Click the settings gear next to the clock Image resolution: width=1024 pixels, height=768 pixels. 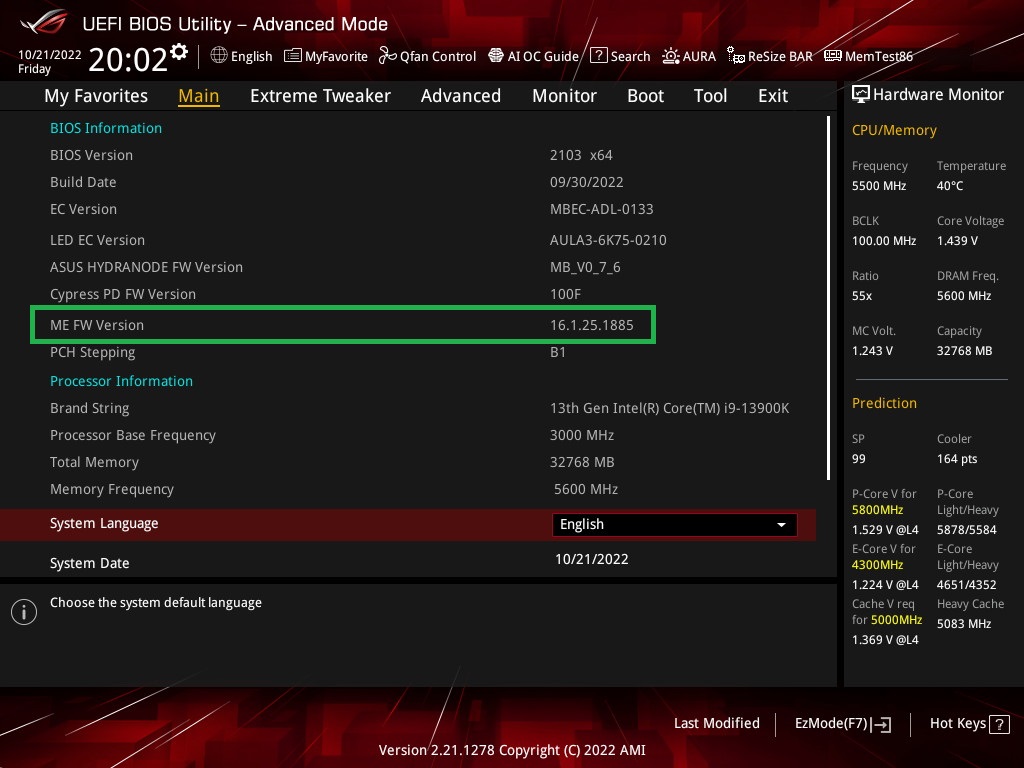(x=179, y=52)
